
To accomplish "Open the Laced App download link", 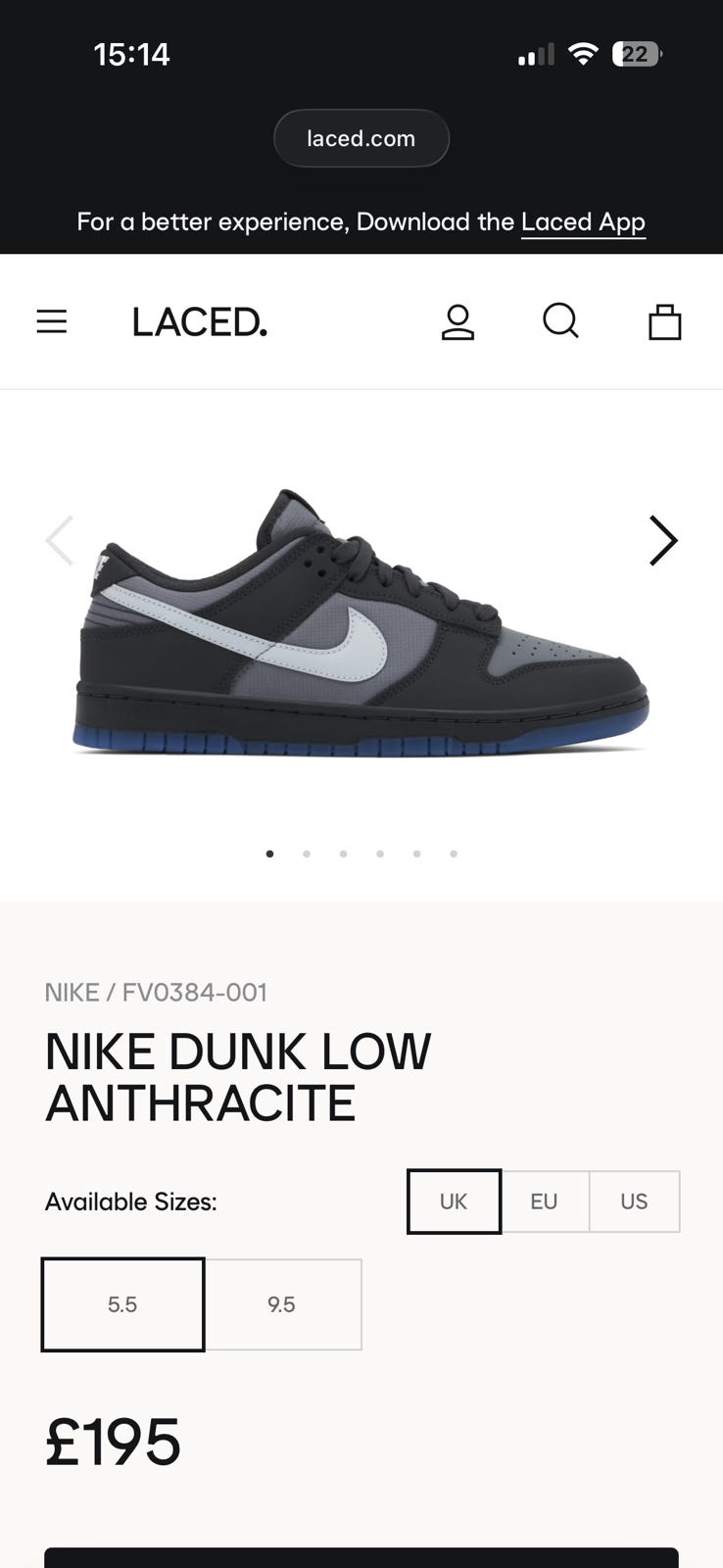I will coord(583,222).
